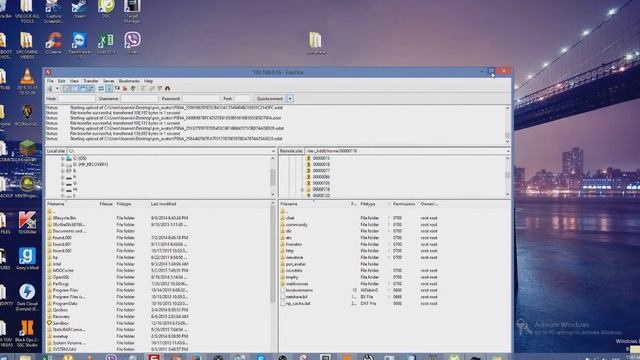Open the Help menu

click(x=148, y=81)
